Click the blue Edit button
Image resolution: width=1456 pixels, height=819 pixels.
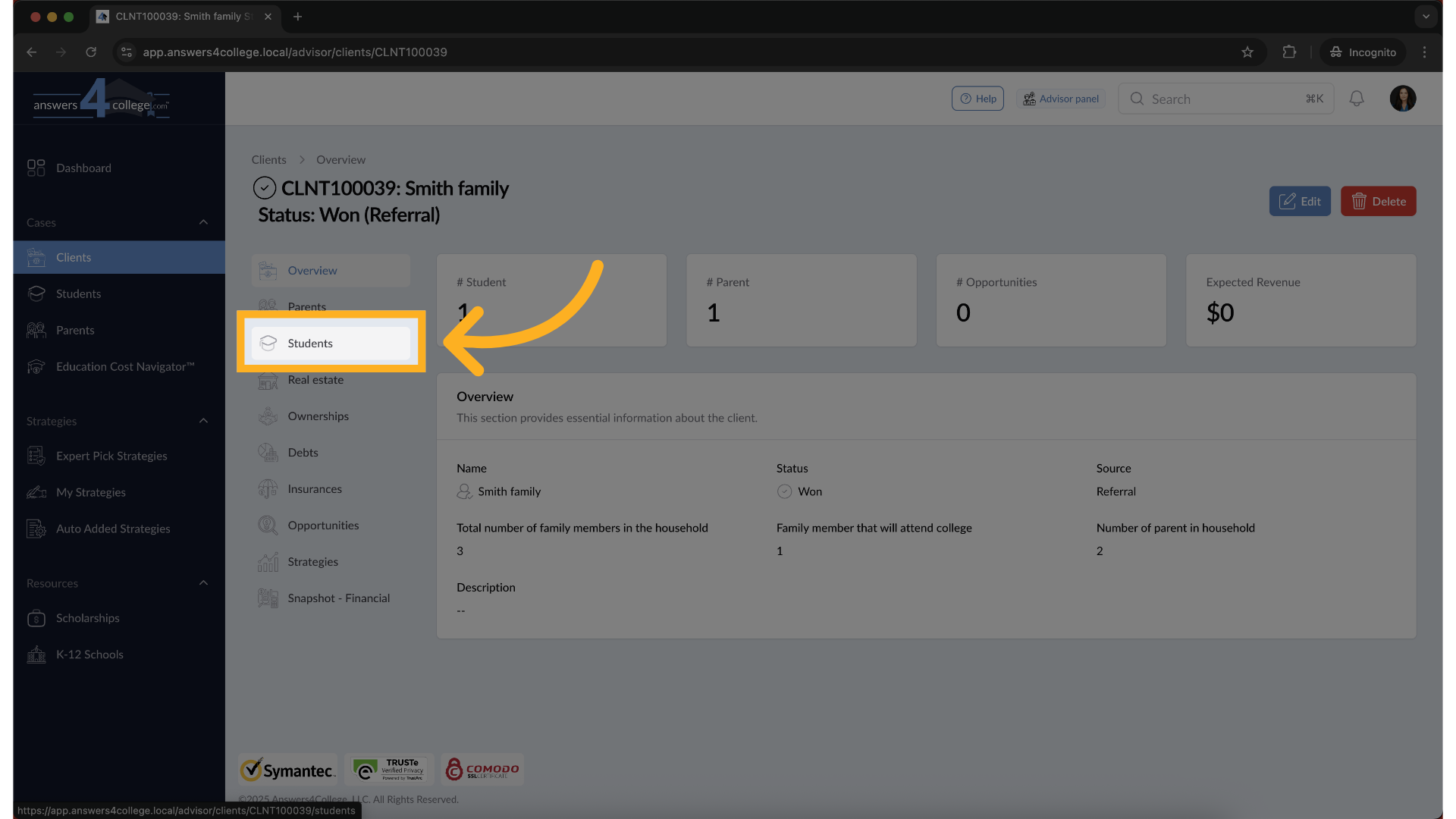pyautogui.click(x=1299, y=202)
